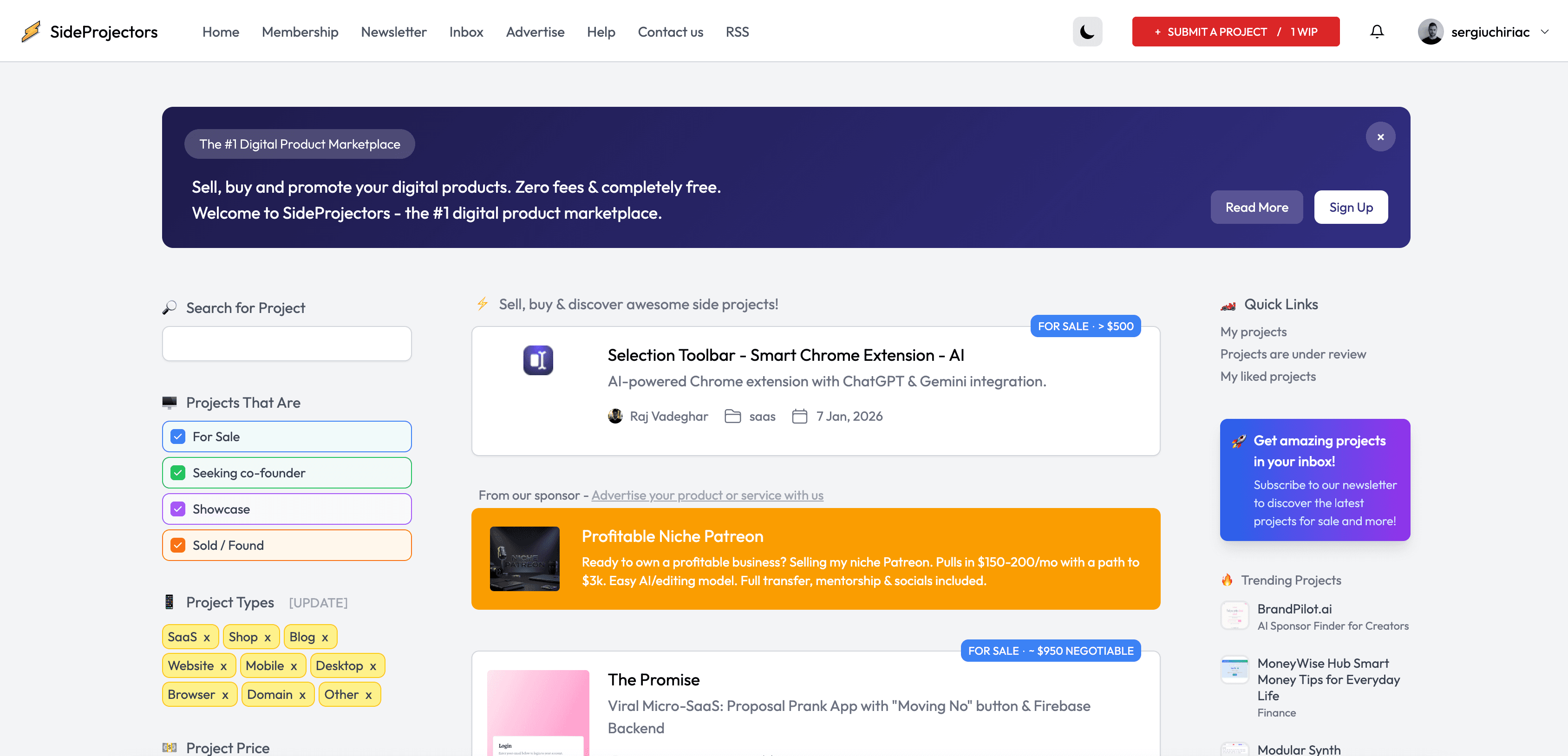Remove the Website project type tag
Screen dimensions: 1568x756
pos(224,666)
